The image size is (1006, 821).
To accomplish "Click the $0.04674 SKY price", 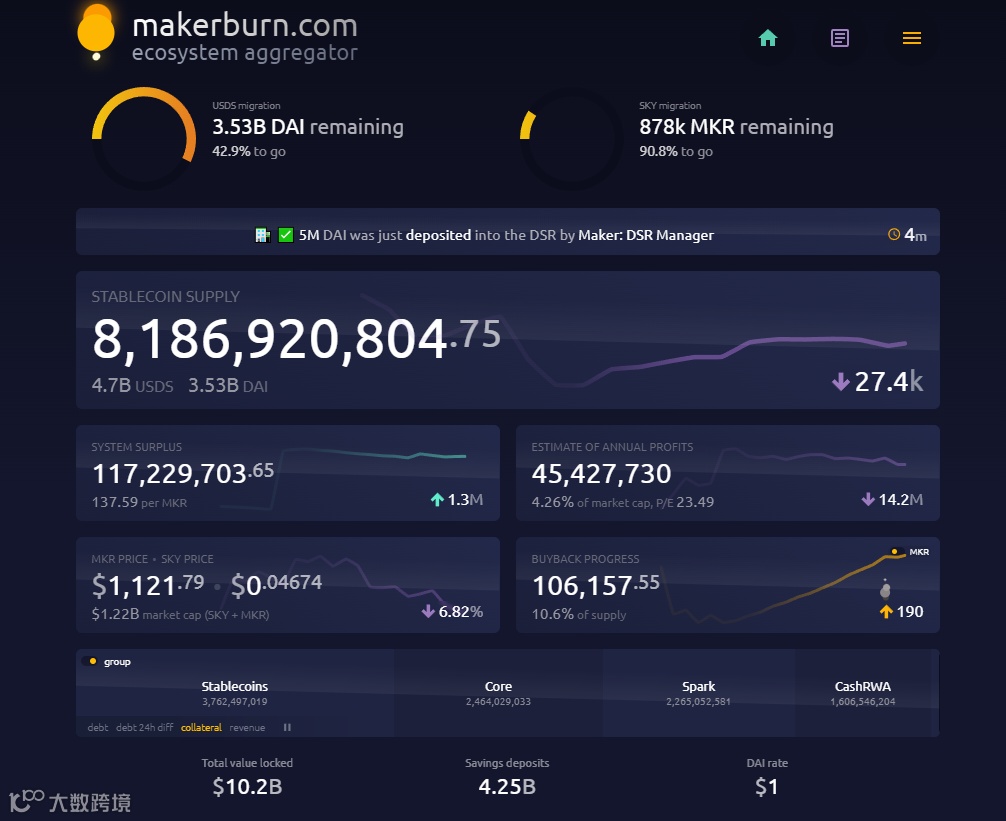I will tap(276, 584).
